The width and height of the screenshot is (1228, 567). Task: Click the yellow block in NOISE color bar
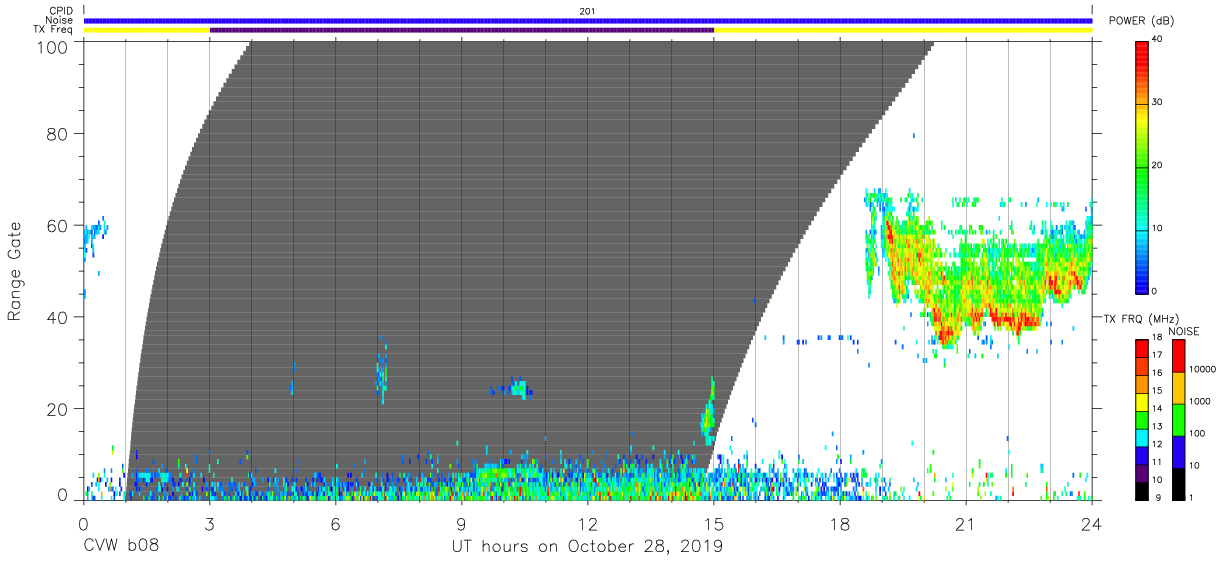[1178, 387]
